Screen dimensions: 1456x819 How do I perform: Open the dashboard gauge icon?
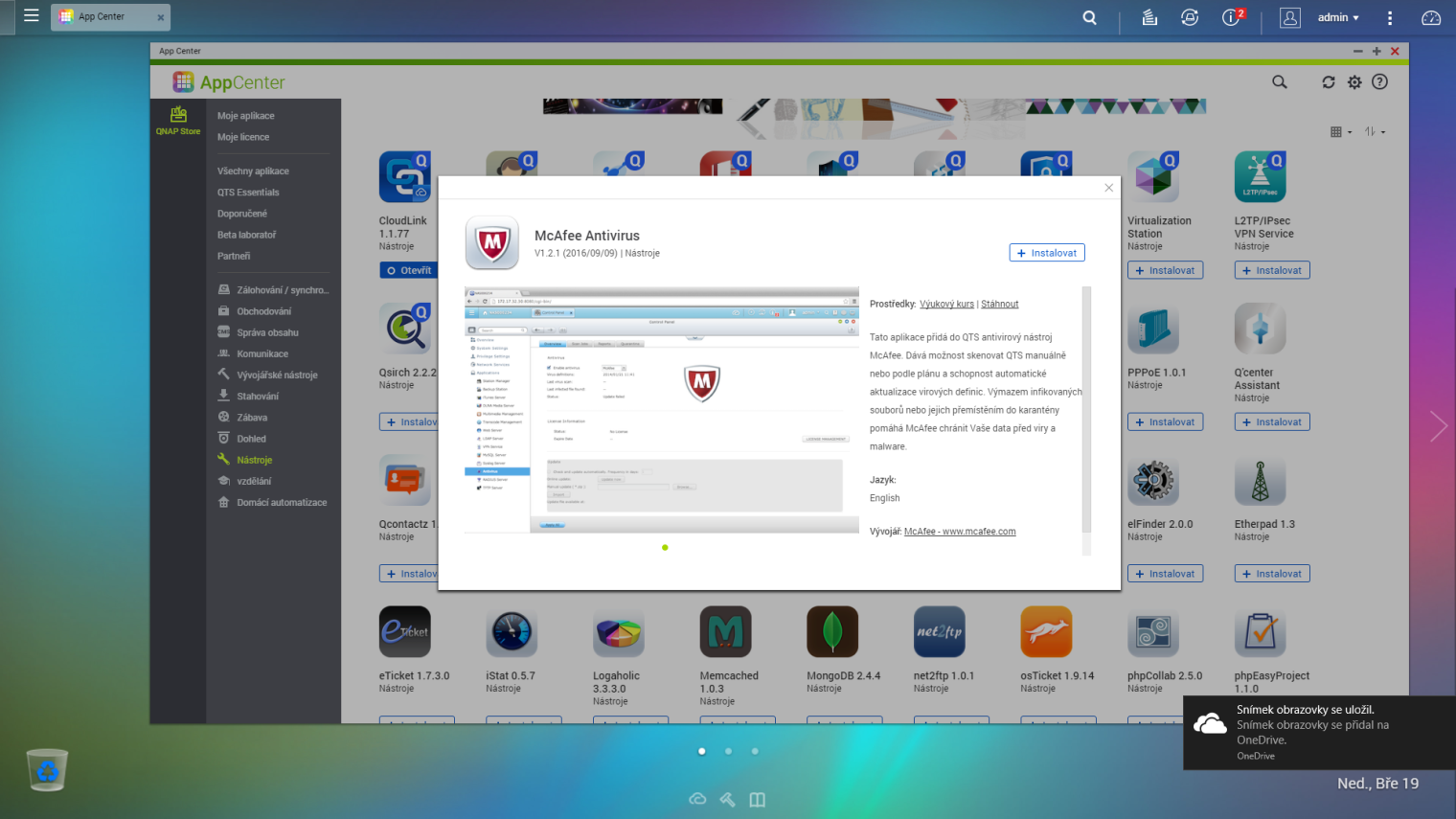1431,17
